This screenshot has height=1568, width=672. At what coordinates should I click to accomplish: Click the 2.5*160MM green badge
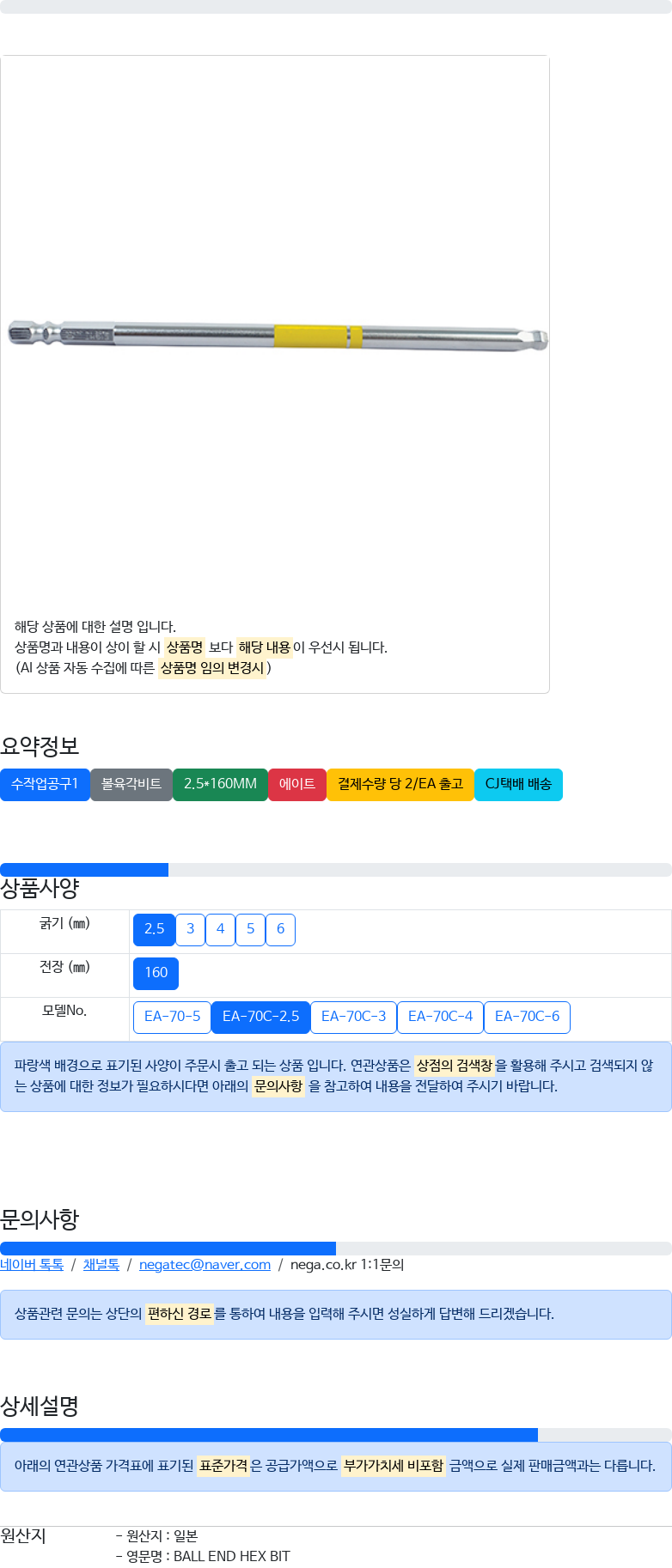pyautogui.click(x=220, y=785)
